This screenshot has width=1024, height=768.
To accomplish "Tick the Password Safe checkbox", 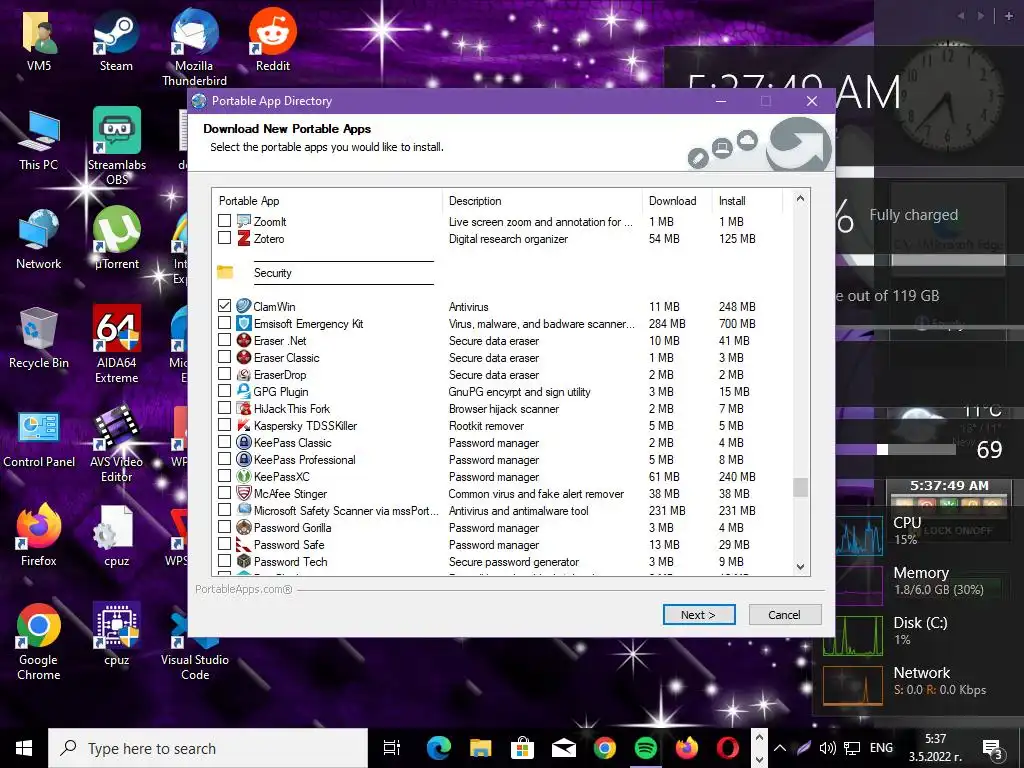I will click(x=225, y=543).
